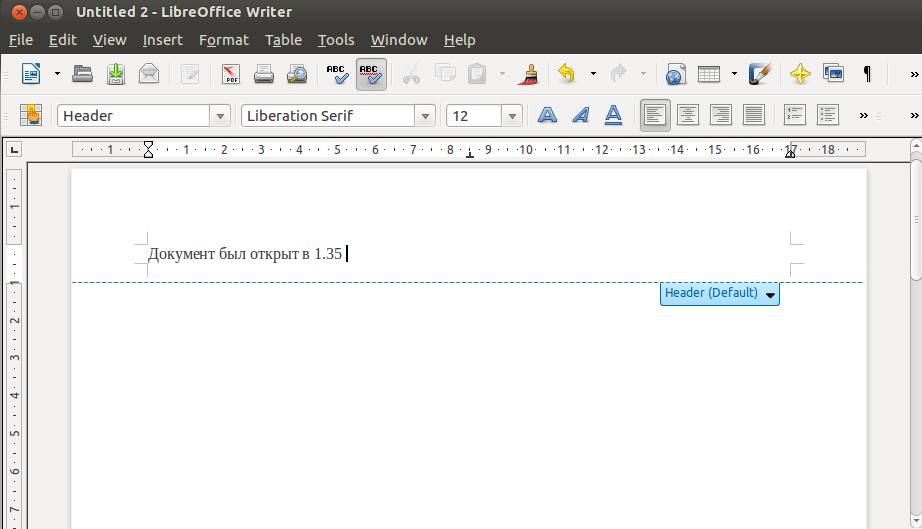922x529 pixels.
Task: Click the Header paragraph style field
Action: click(133, 115)
